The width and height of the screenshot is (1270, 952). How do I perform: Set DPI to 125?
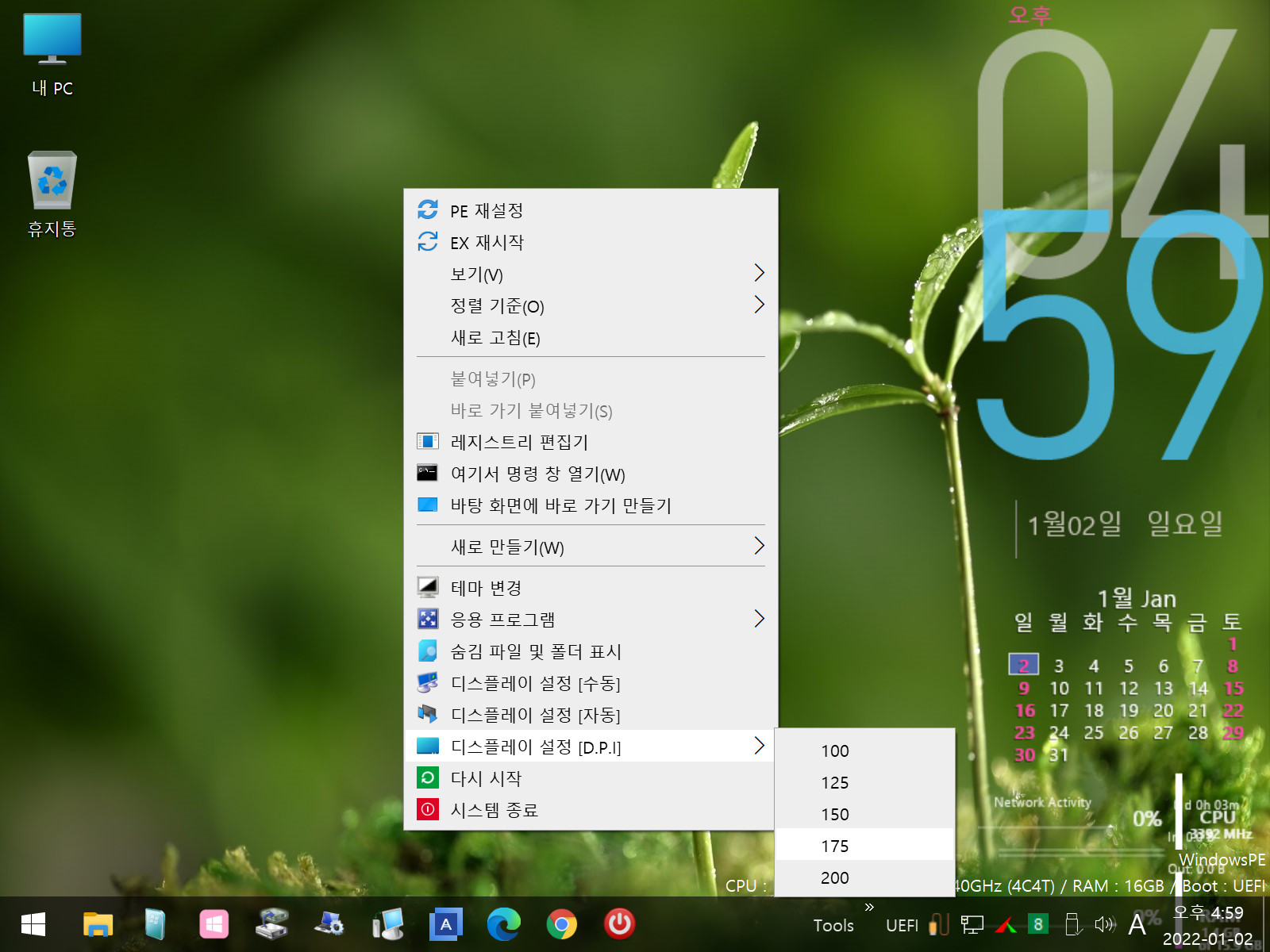(864, 782)
